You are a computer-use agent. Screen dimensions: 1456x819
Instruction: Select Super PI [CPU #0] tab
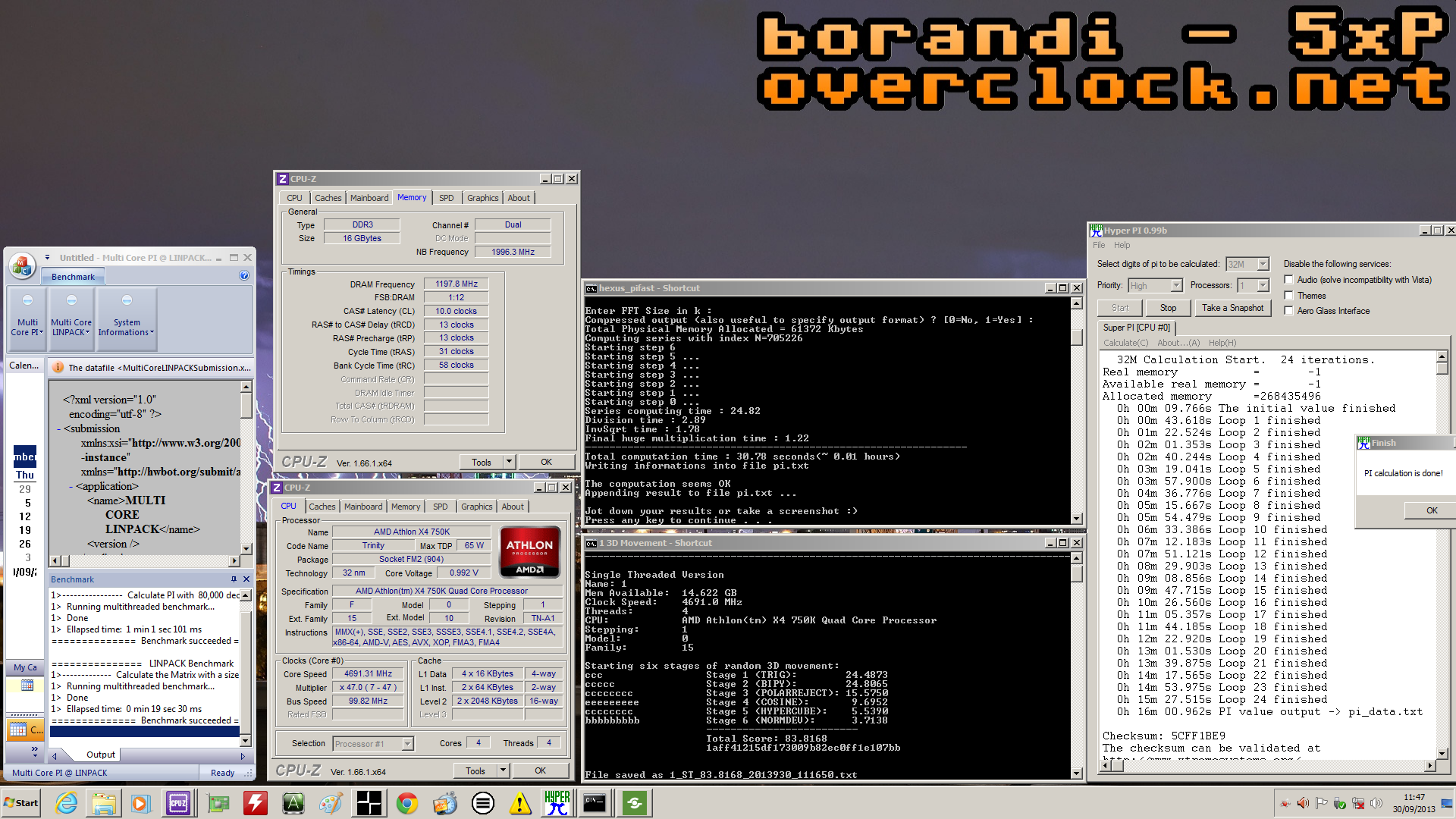pyautogui.click(x=1136, y=328)
